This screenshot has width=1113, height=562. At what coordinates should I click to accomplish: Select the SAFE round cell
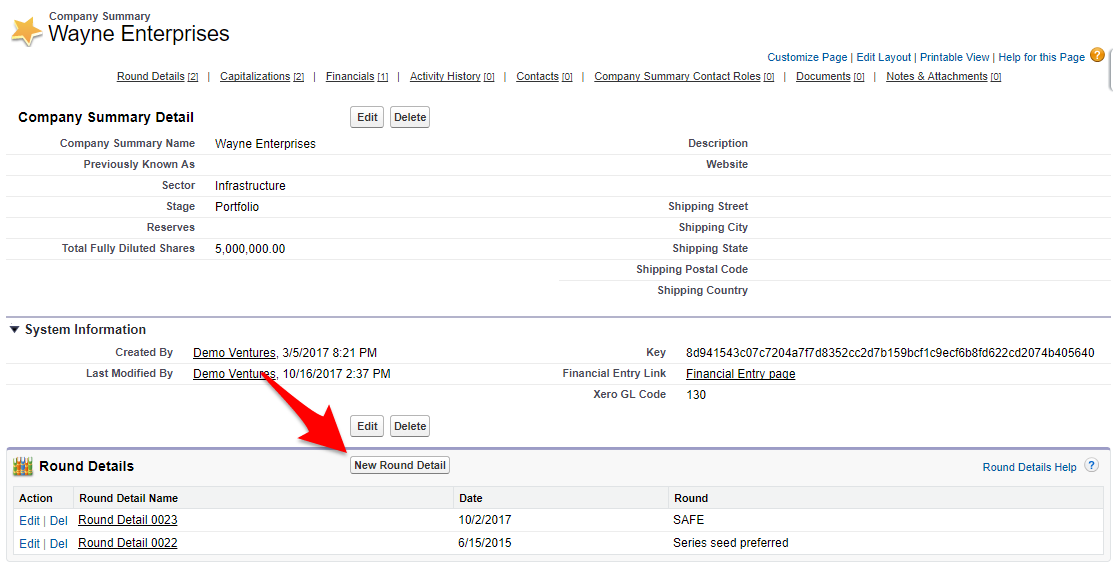tap(689, 520)
